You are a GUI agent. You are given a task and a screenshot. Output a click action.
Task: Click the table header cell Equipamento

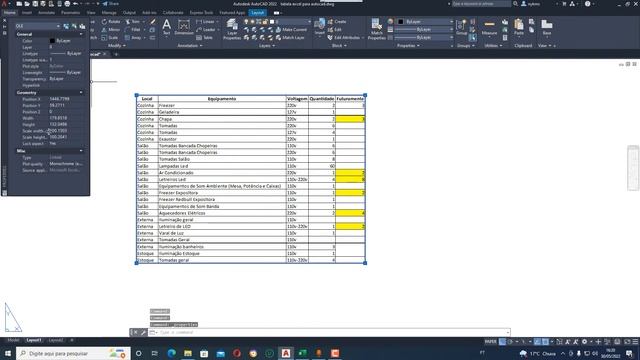222,99
